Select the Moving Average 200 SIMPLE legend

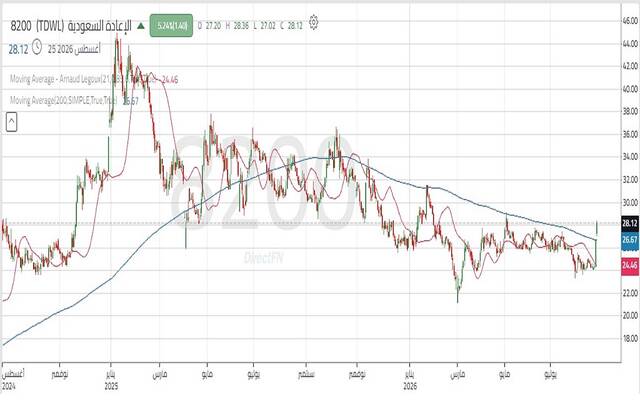pos(74,100)
